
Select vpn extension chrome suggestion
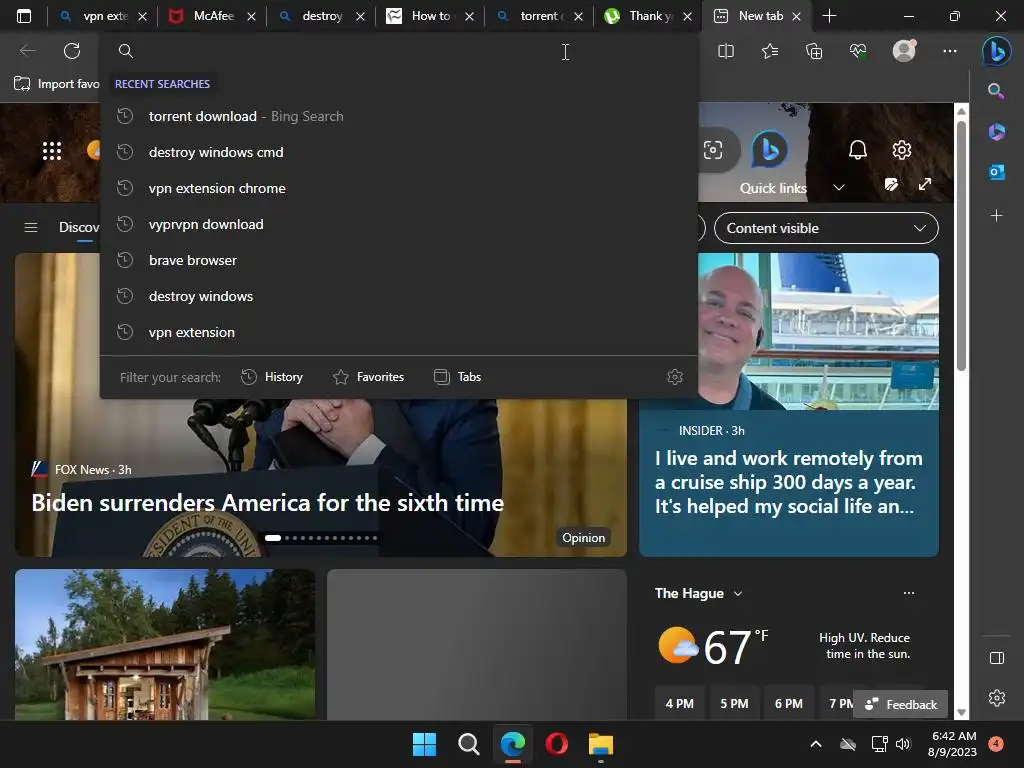point(398,188)
